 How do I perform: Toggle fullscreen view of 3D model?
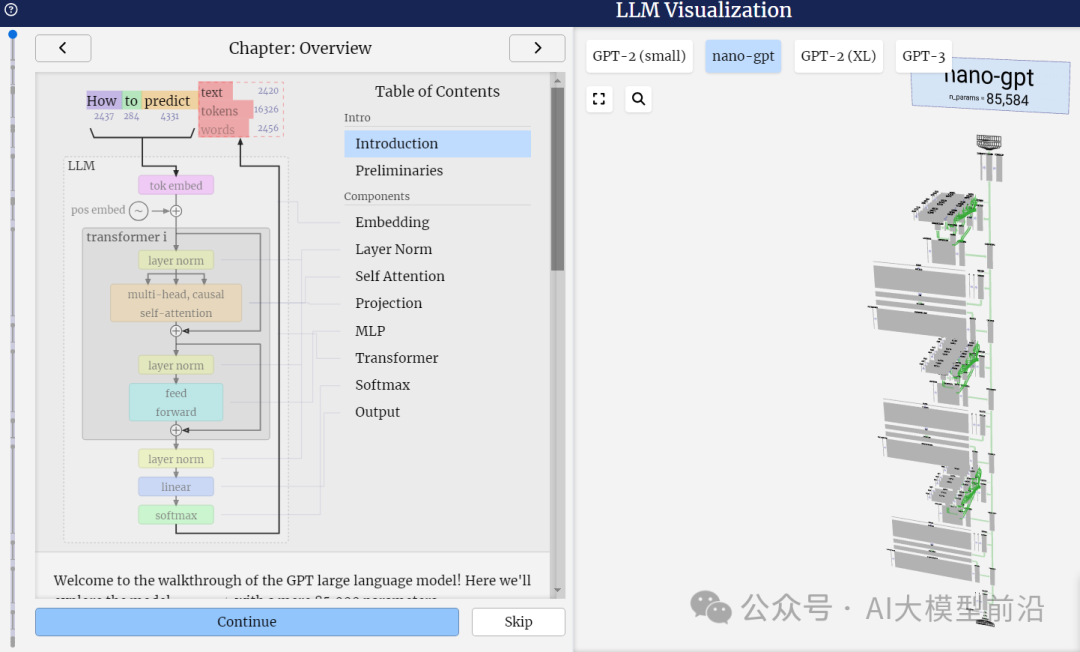click(x=599, y=98)
